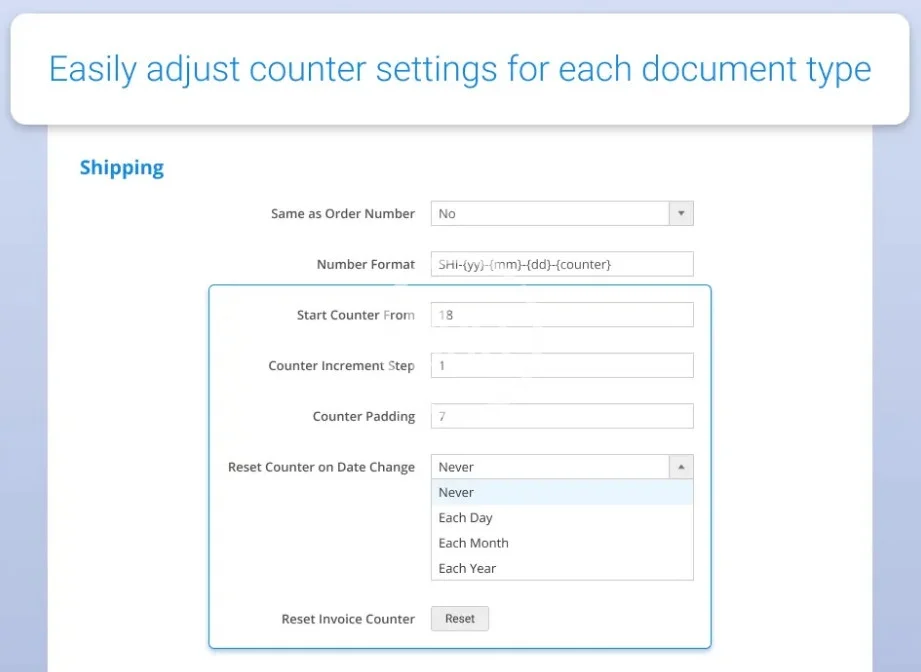Click the Same as Order Number dropdown arrow
Screen dimensions: 921x672
[680, 213]
